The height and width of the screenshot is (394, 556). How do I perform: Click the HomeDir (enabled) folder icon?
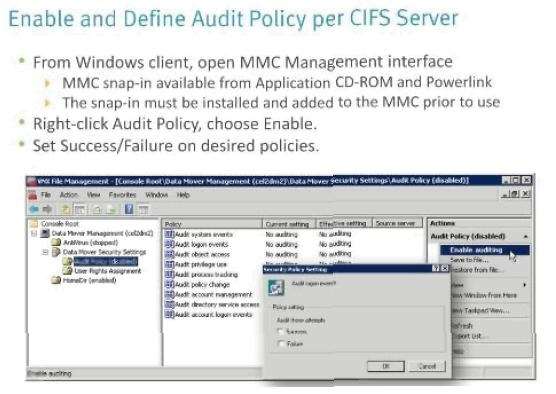click(x=56, y=281)
